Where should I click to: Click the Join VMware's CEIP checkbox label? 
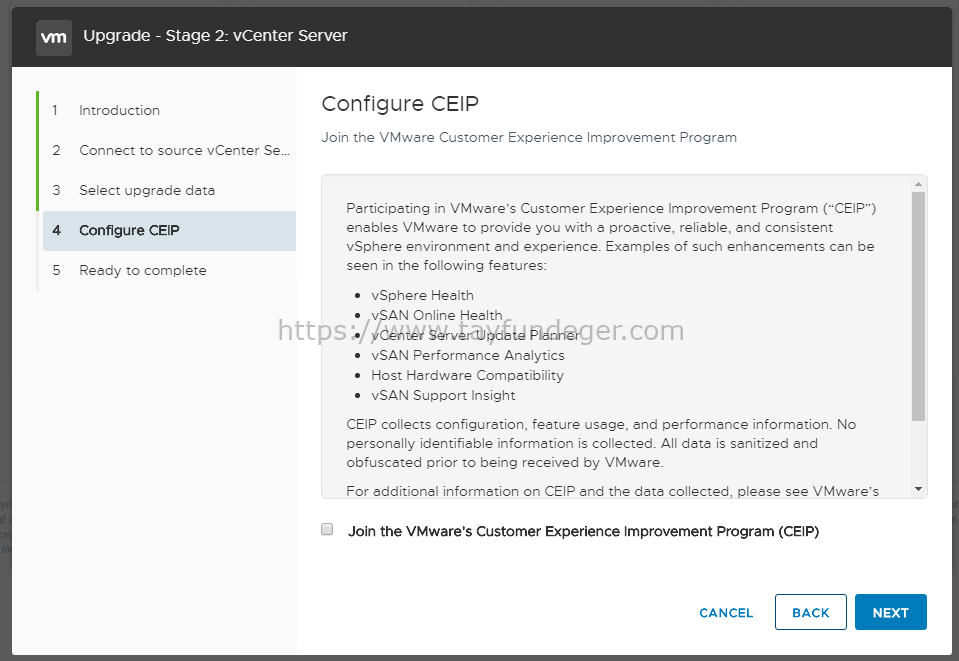point(583,531)
